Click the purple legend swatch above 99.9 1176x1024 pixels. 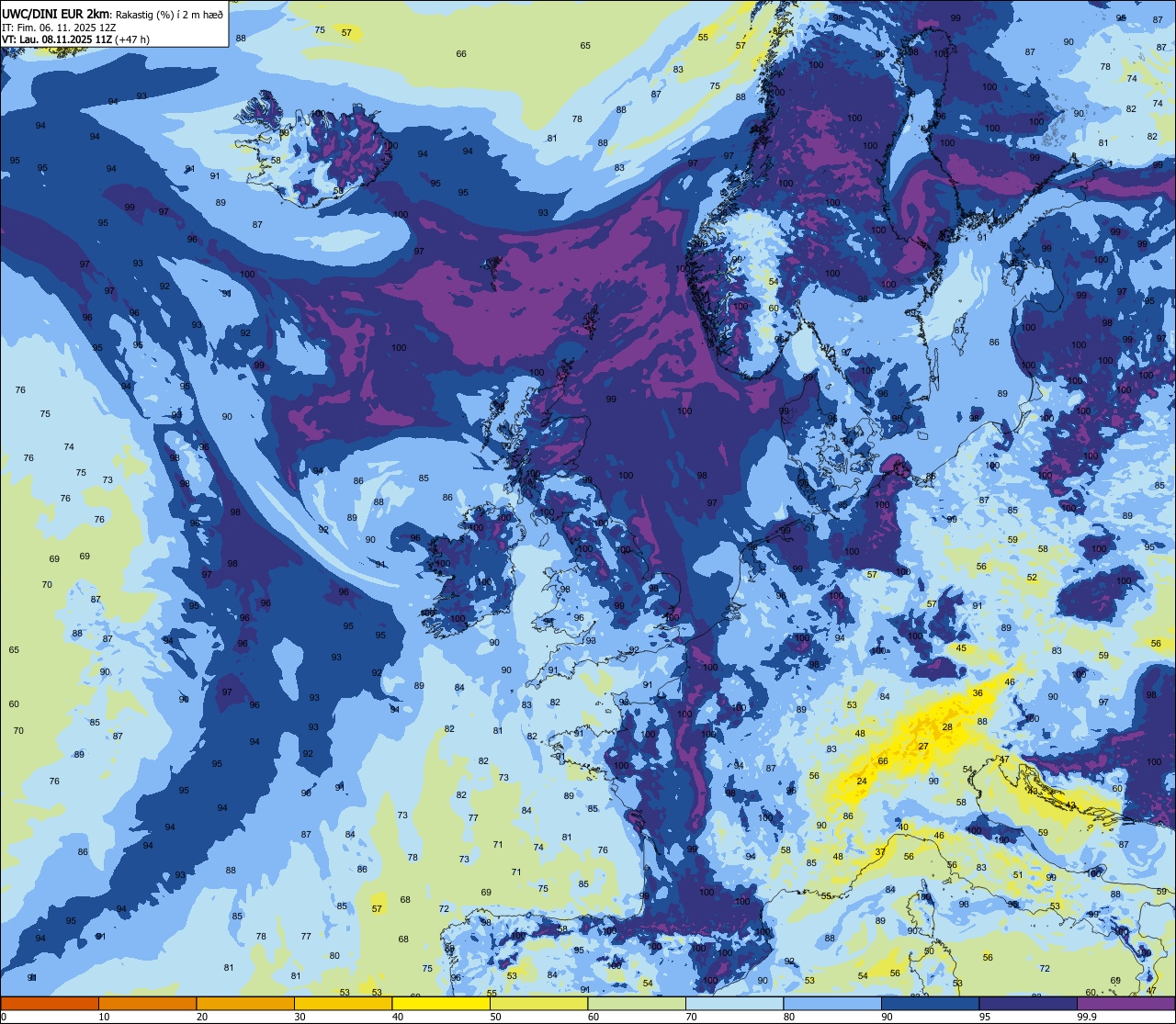pyautogui.click(x=1125, y=1003)
